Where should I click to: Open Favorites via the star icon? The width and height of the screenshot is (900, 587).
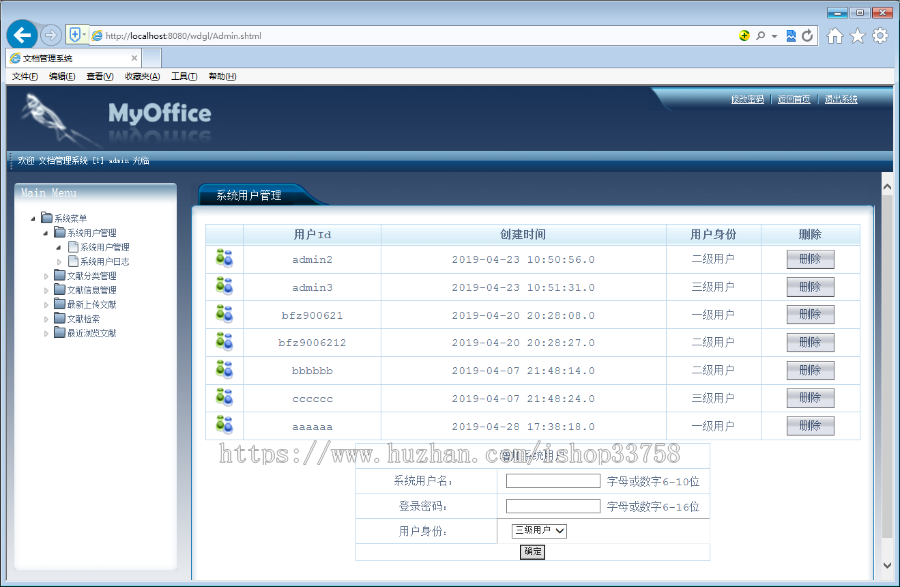click(x=855, y=34)
